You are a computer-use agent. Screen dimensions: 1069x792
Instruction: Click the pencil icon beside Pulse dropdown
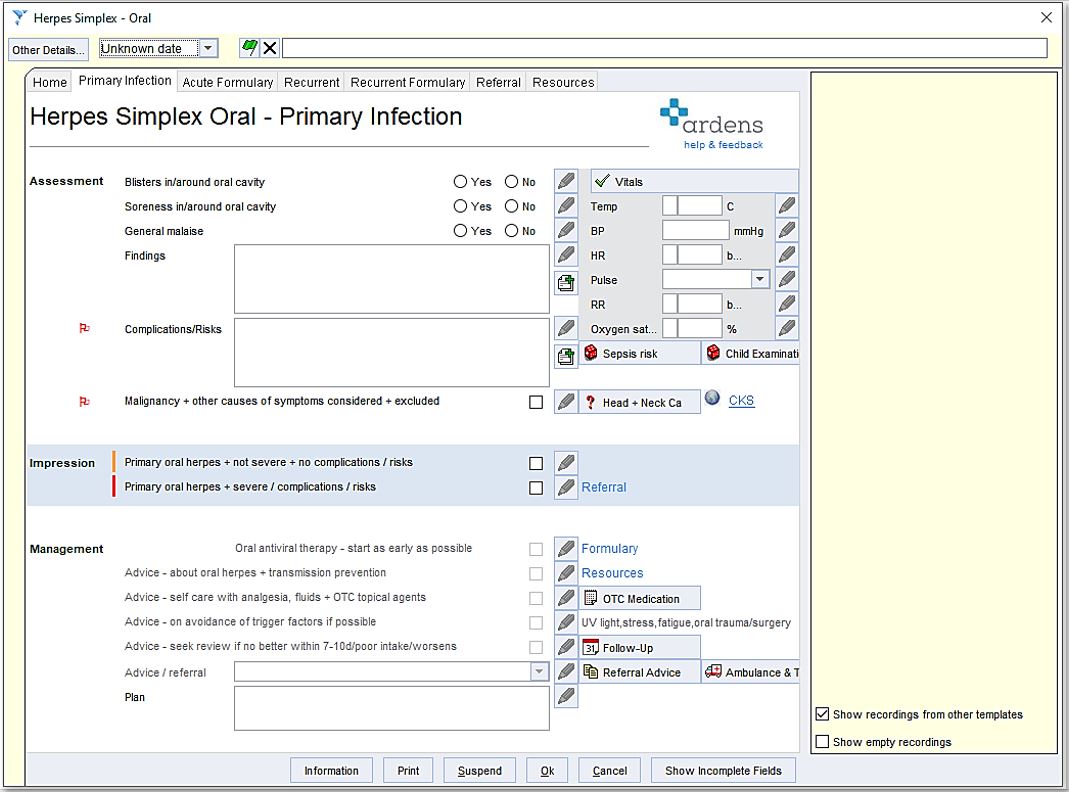click(787, 279)
